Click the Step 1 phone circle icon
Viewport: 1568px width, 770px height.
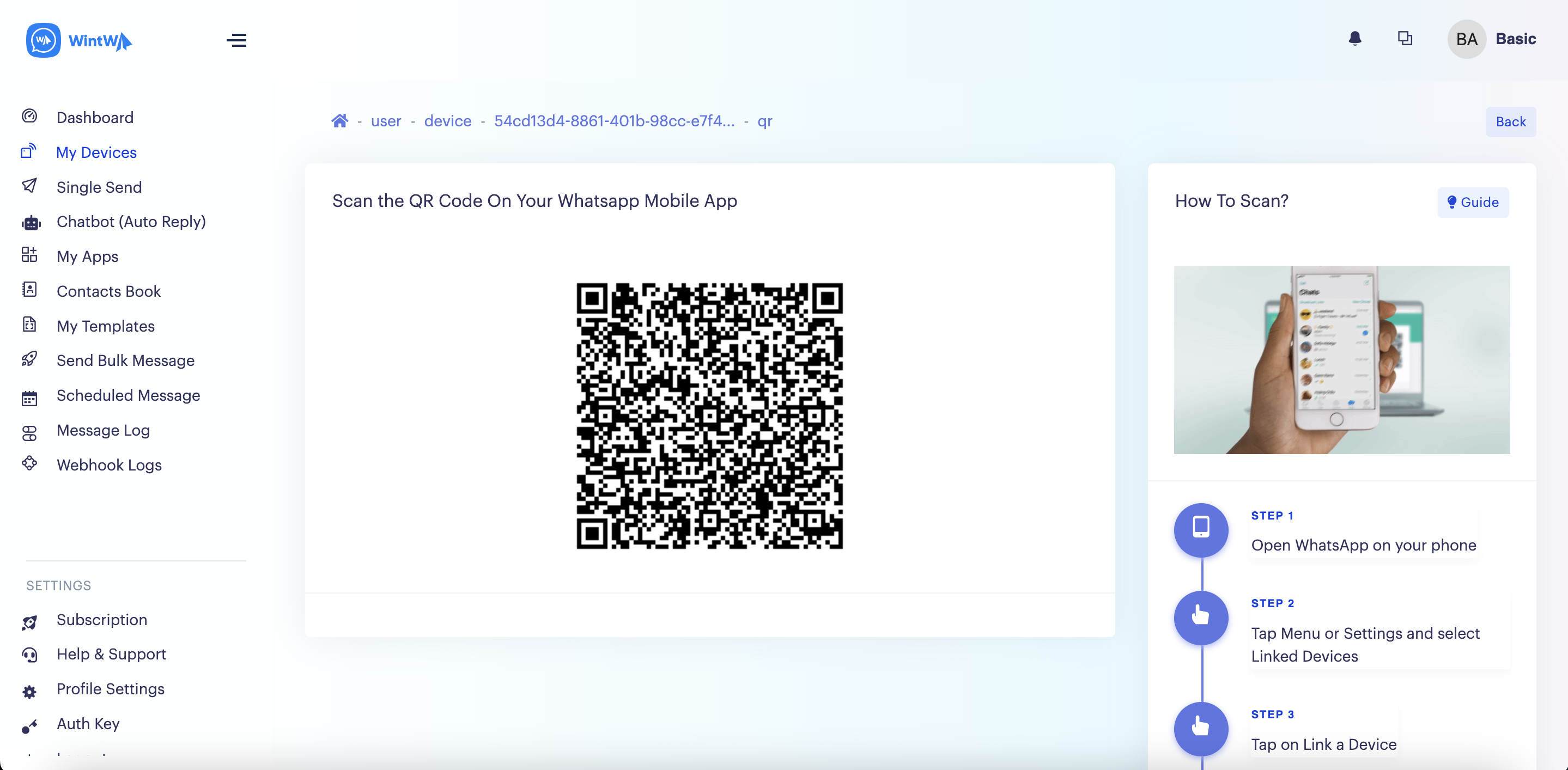click(1200, 529)
